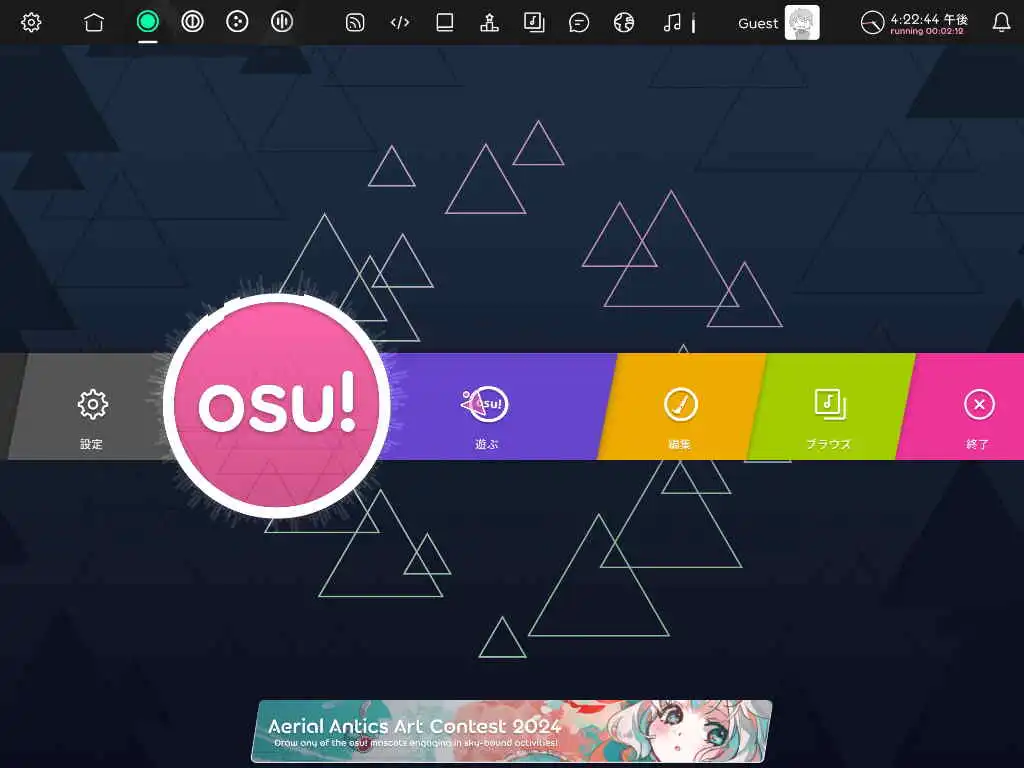Open the wiki book icon

445,23
